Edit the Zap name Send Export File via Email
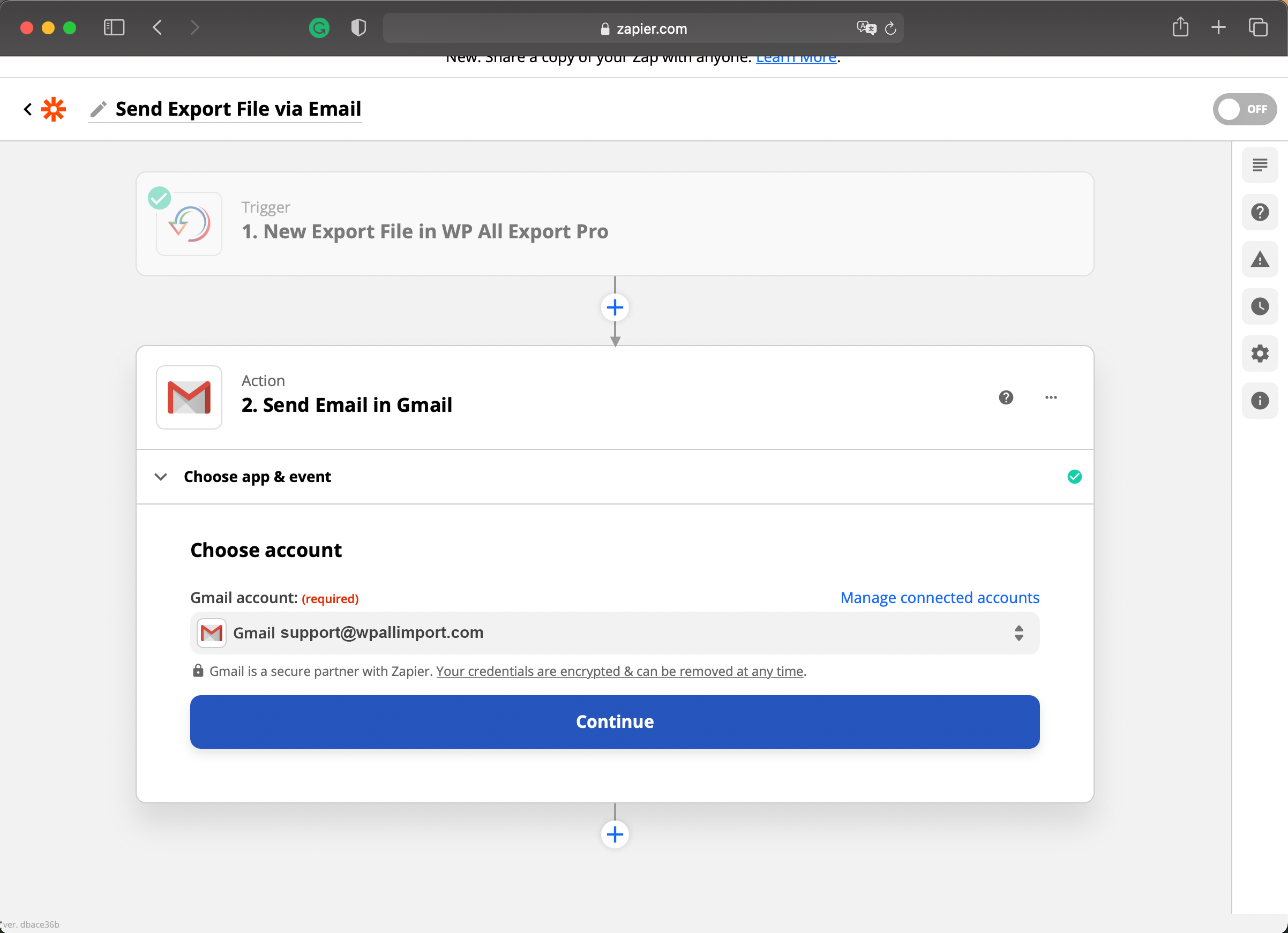This screenshot has height=933, width=1288. pos(237,109)
